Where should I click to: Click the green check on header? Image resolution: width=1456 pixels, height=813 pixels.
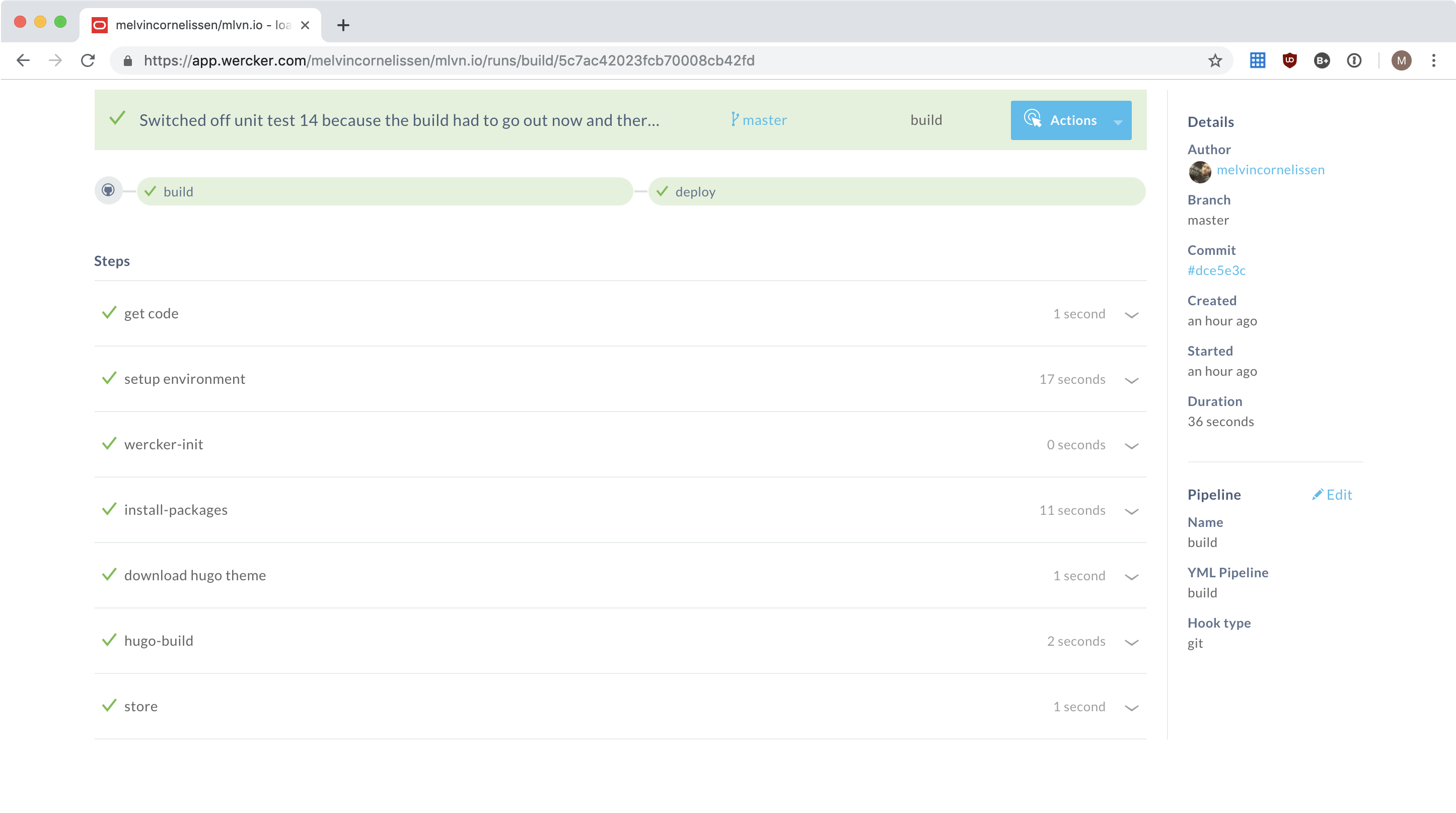[117, 118]
